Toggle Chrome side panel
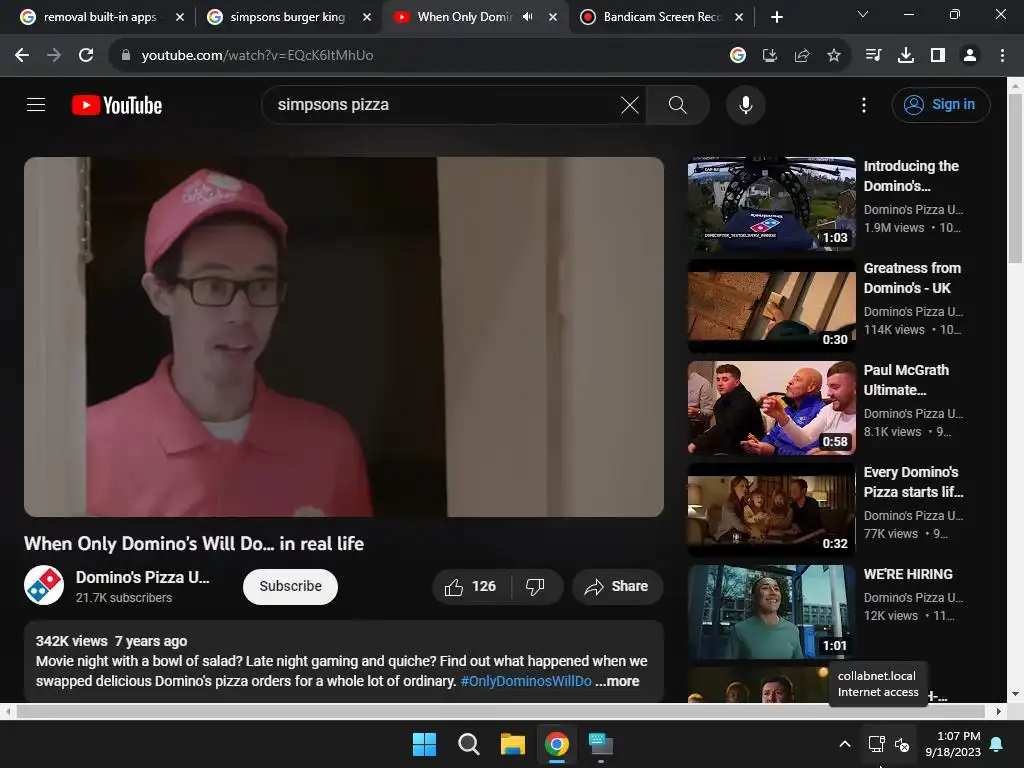 tap(938, 56)
